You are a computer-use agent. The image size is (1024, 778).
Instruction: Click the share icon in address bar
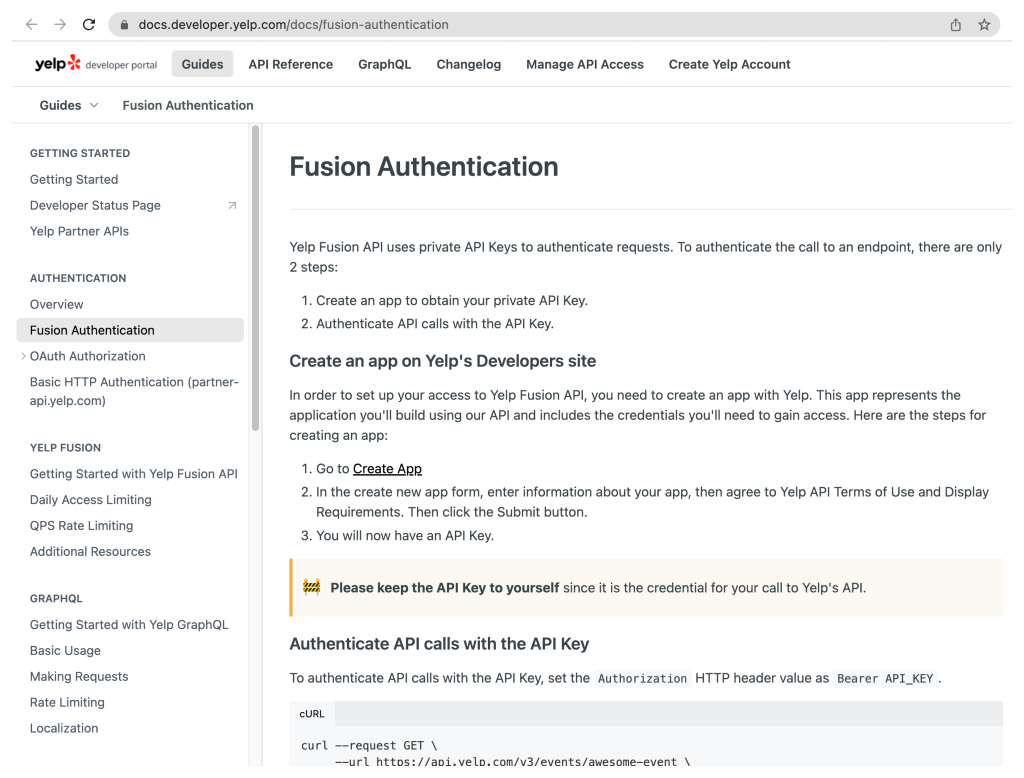coord(955,25)
